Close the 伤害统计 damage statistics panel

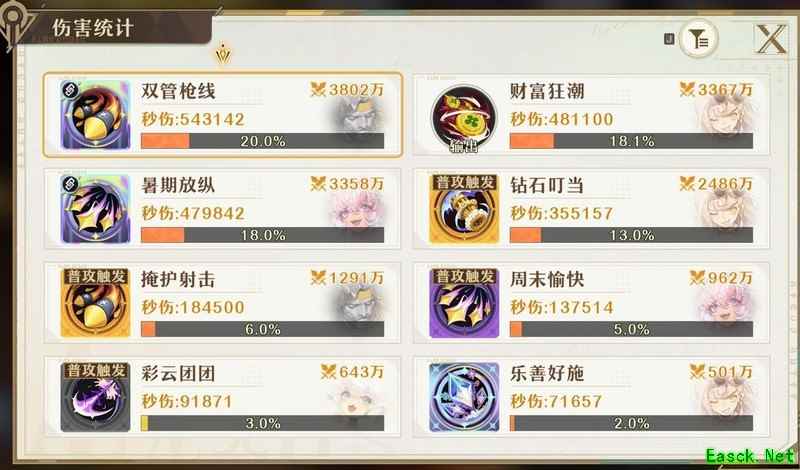click(x=770, y=38)
